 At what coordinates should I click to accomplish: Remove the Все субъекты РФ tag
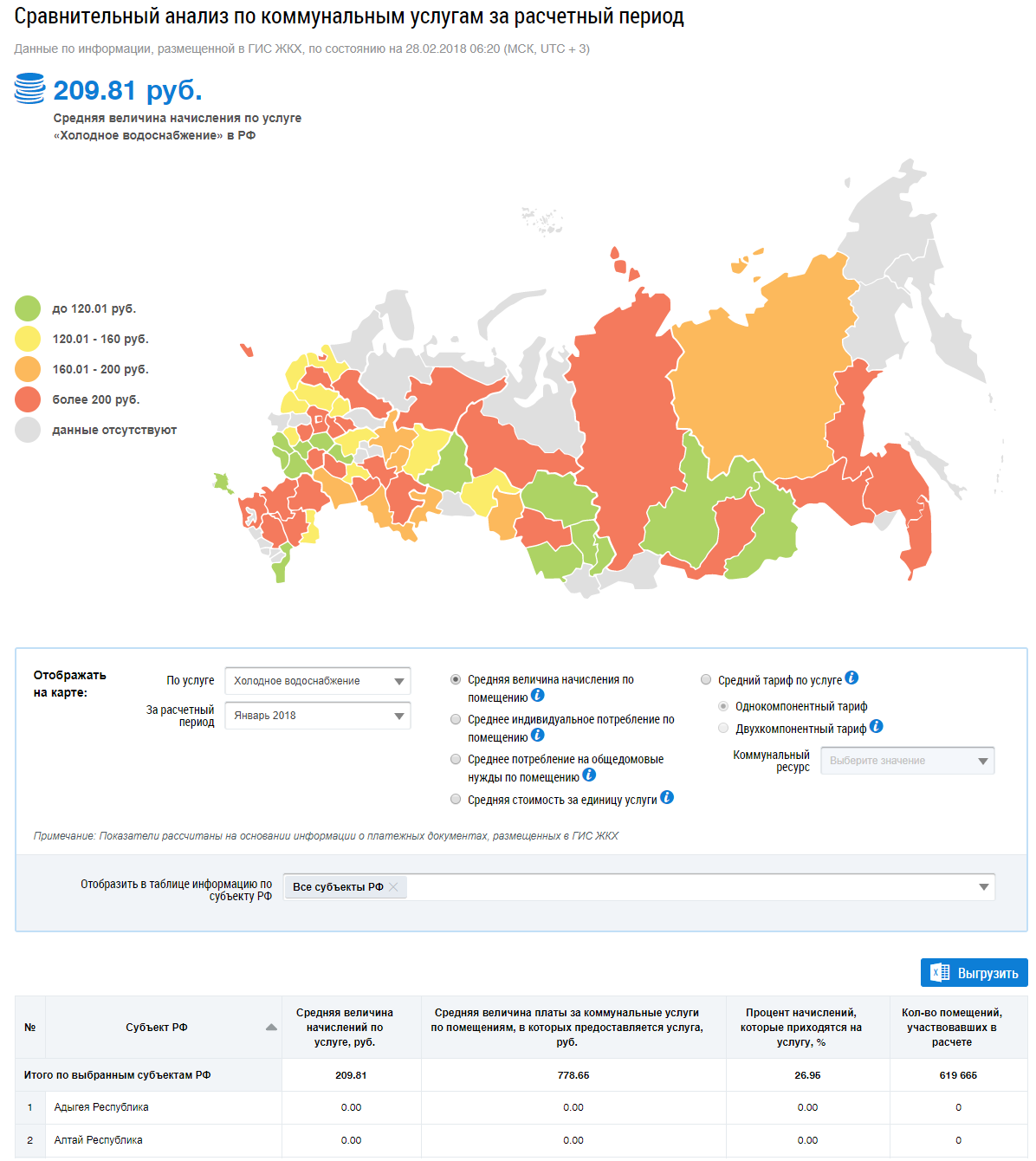393,887
